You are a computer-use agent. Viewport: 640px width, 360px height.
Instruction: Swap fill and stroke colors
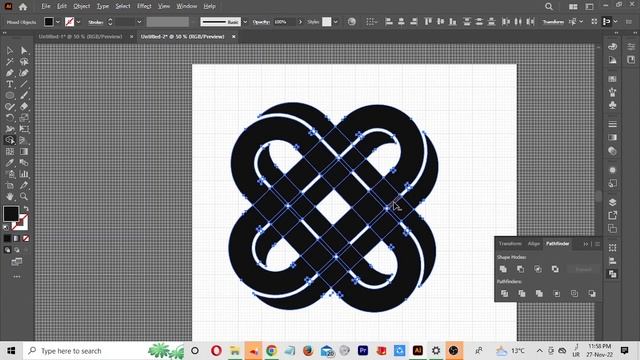[26, 209]
